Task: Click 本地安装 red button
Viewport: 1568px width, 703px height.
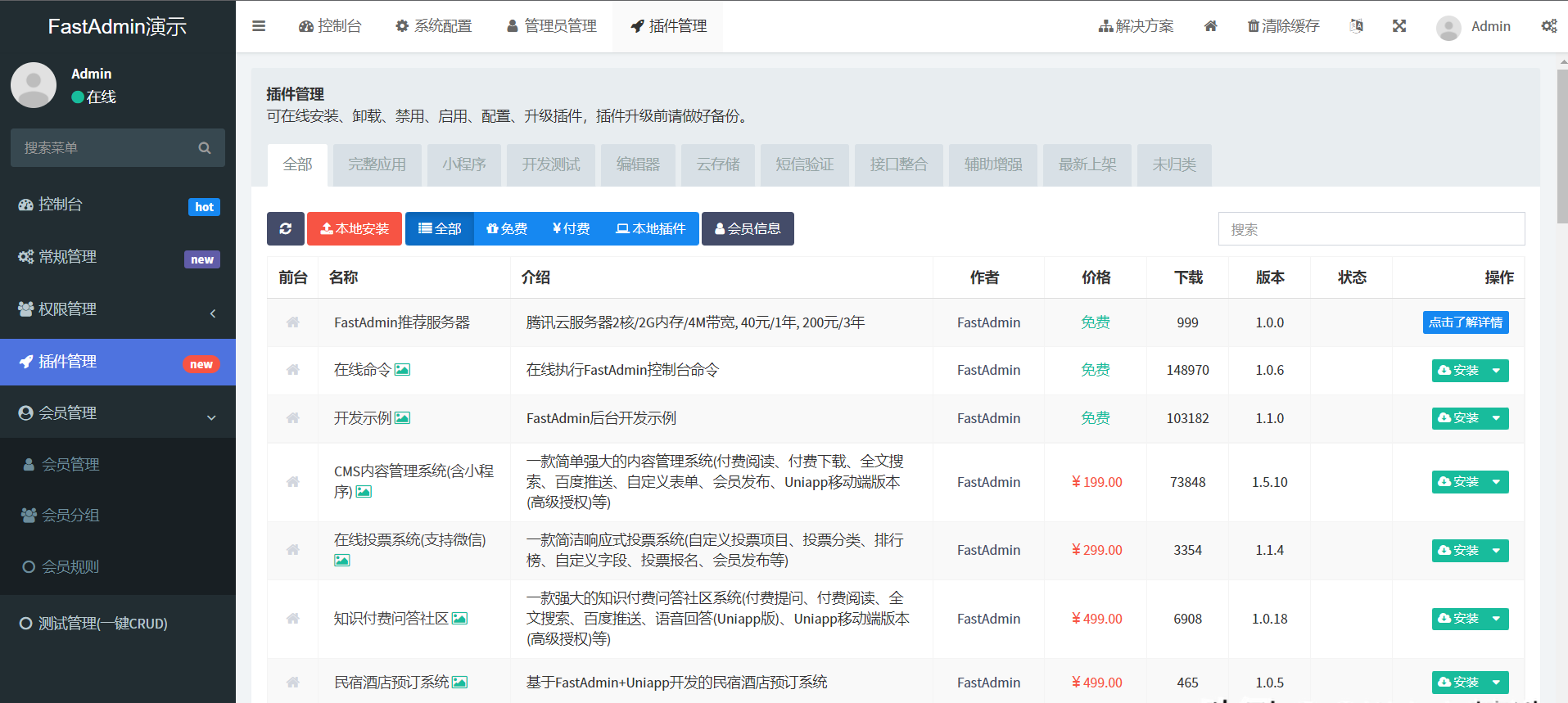Action: pos(355,228)
